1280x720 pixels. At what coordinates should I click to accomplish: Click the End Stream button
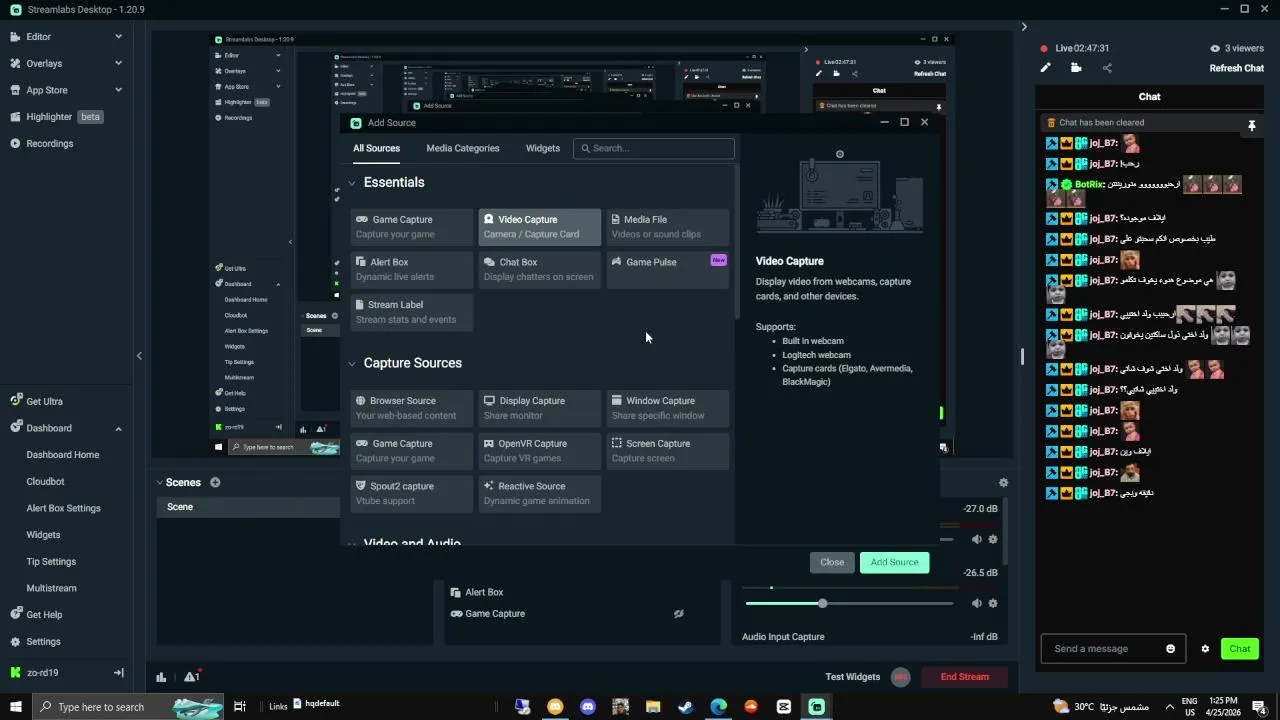pos(964,677)
